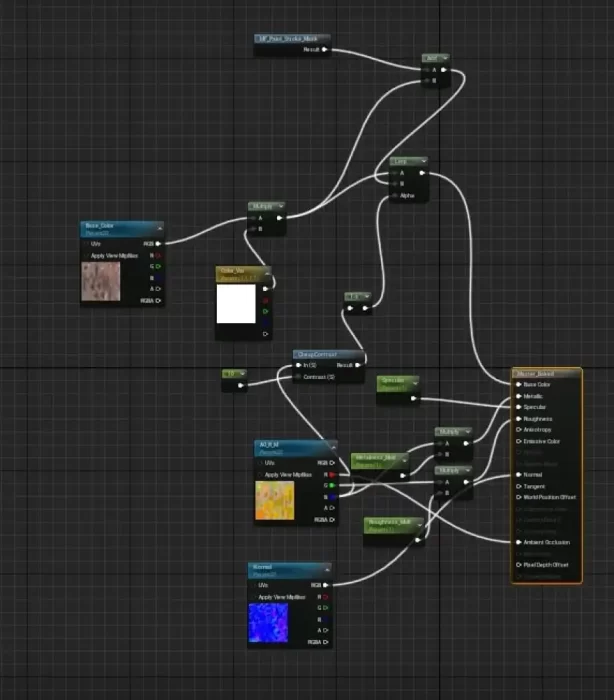
Task: Click the Roughness input pin on the result node
Action: click(x=517, y=418)
